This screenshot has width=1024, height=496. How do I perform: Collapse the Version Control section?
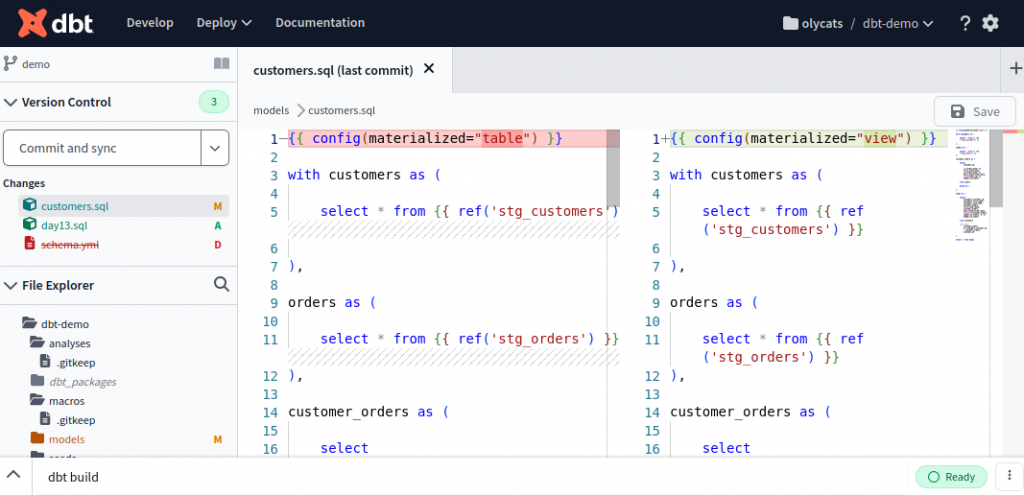click(x=10, y=102)
